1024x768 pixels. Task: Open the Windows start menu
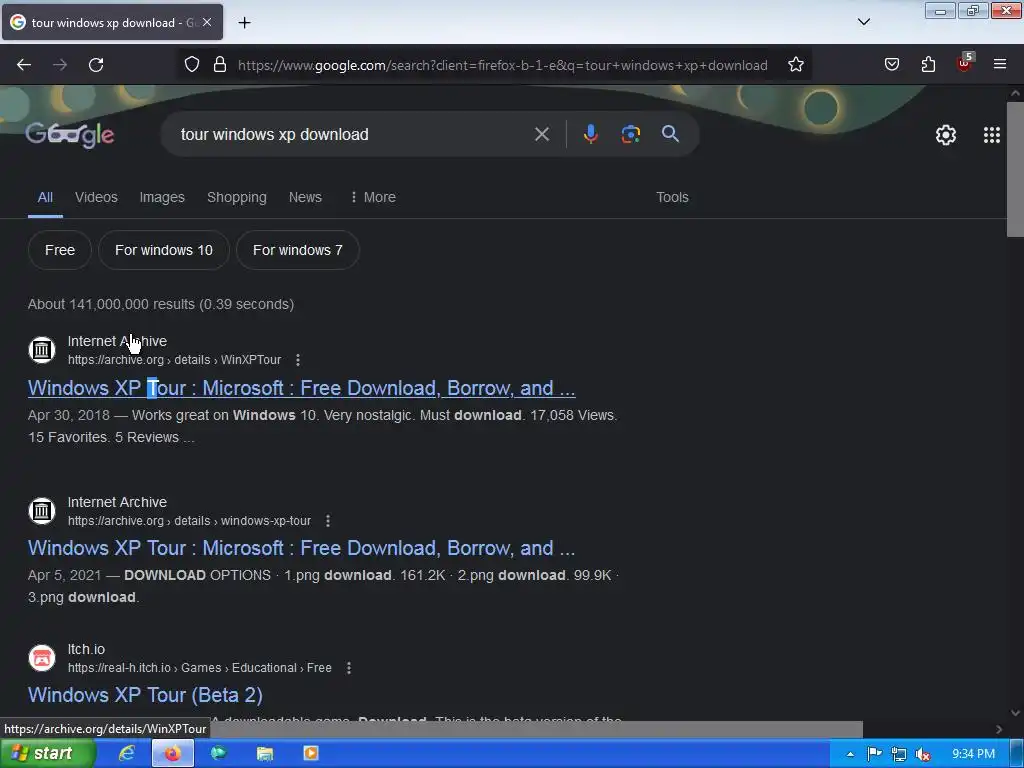(x=47, y=754)
